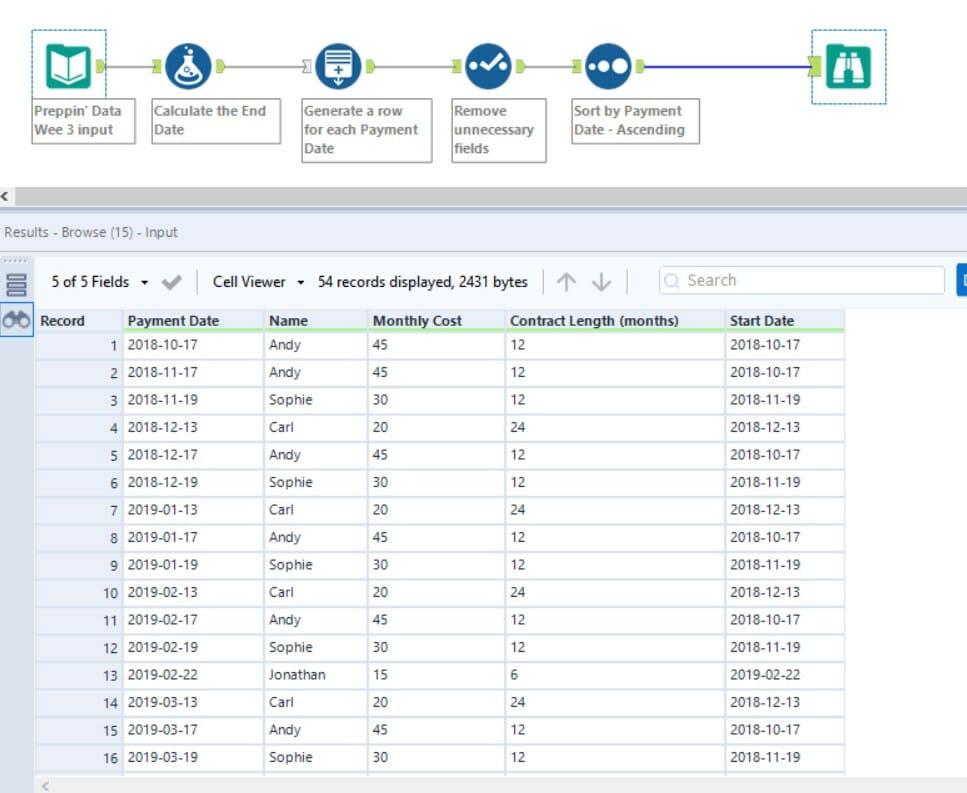Click the Formula tool flask icon
The image size is (967, 793).
click(x=187, y=66)
